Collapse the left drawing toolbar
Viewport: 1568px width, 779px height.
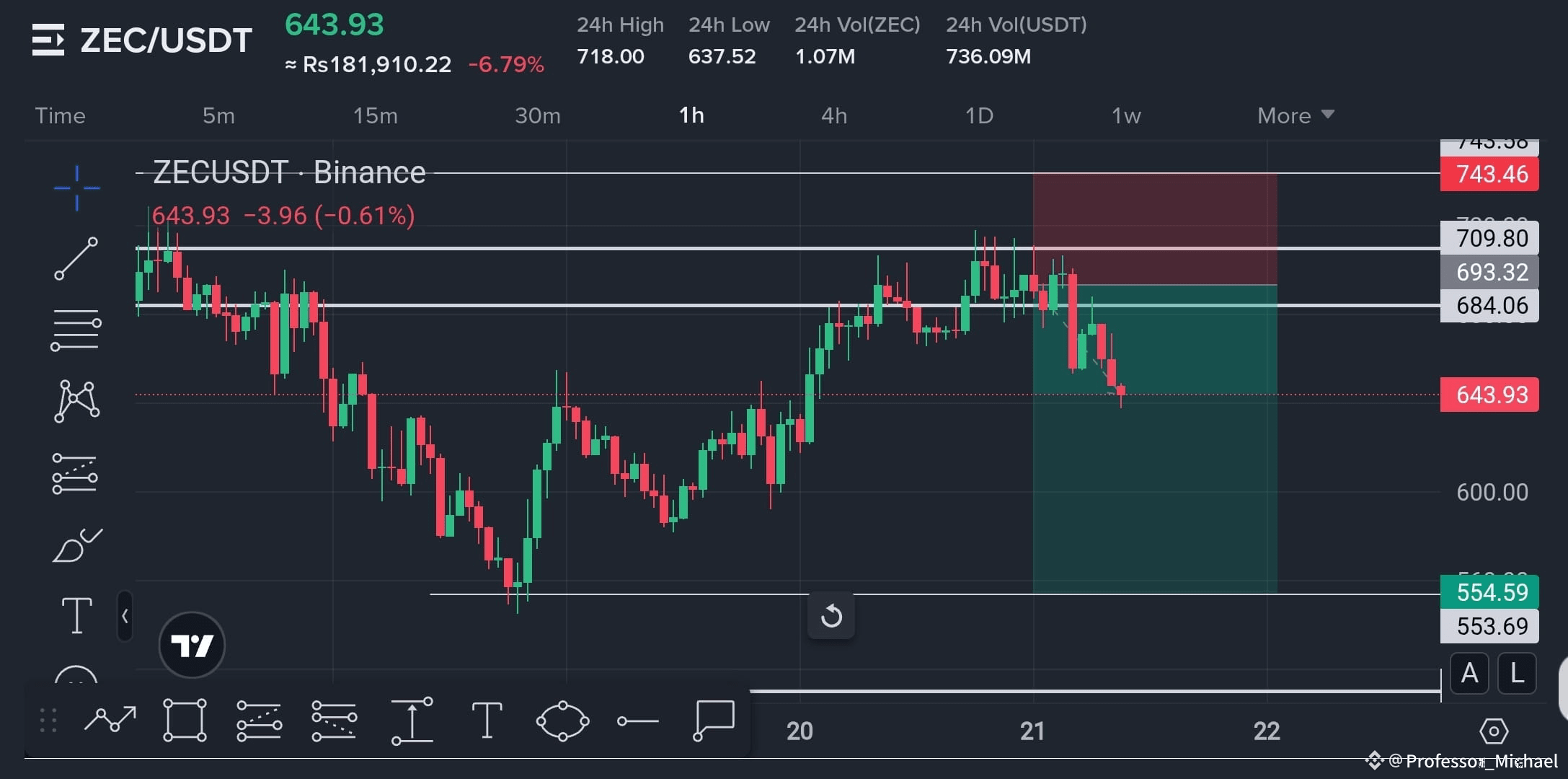(x=125, y=616)
